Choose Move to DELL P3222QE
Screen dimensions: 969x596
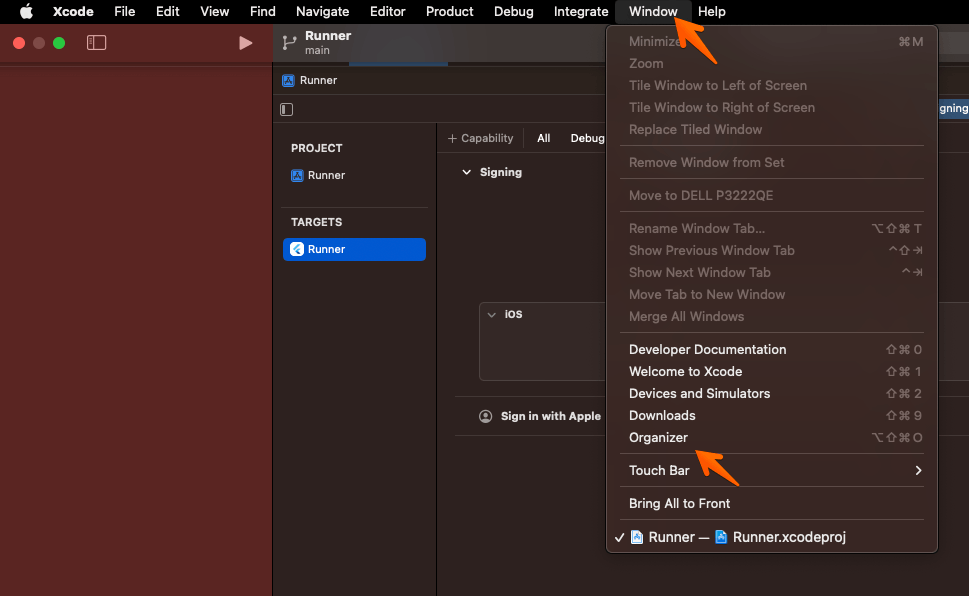[772, 196]
